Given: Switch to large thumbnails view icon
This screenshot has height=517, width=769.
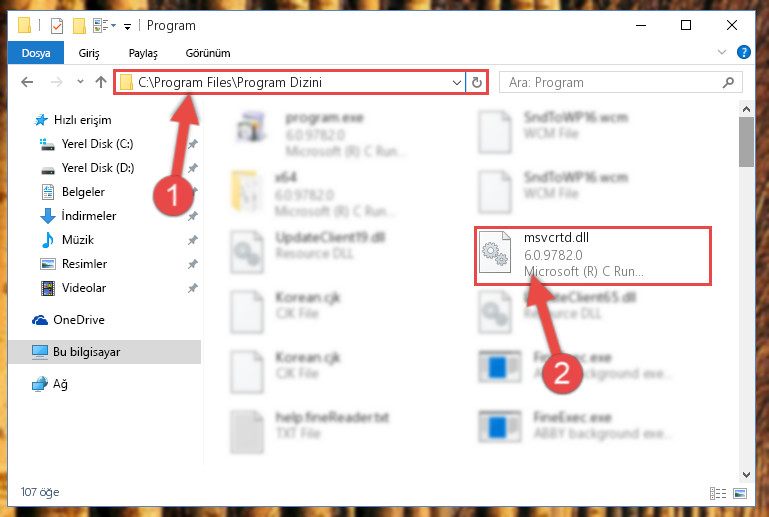Looking at the screenshot, I should (x=740, y=493).
